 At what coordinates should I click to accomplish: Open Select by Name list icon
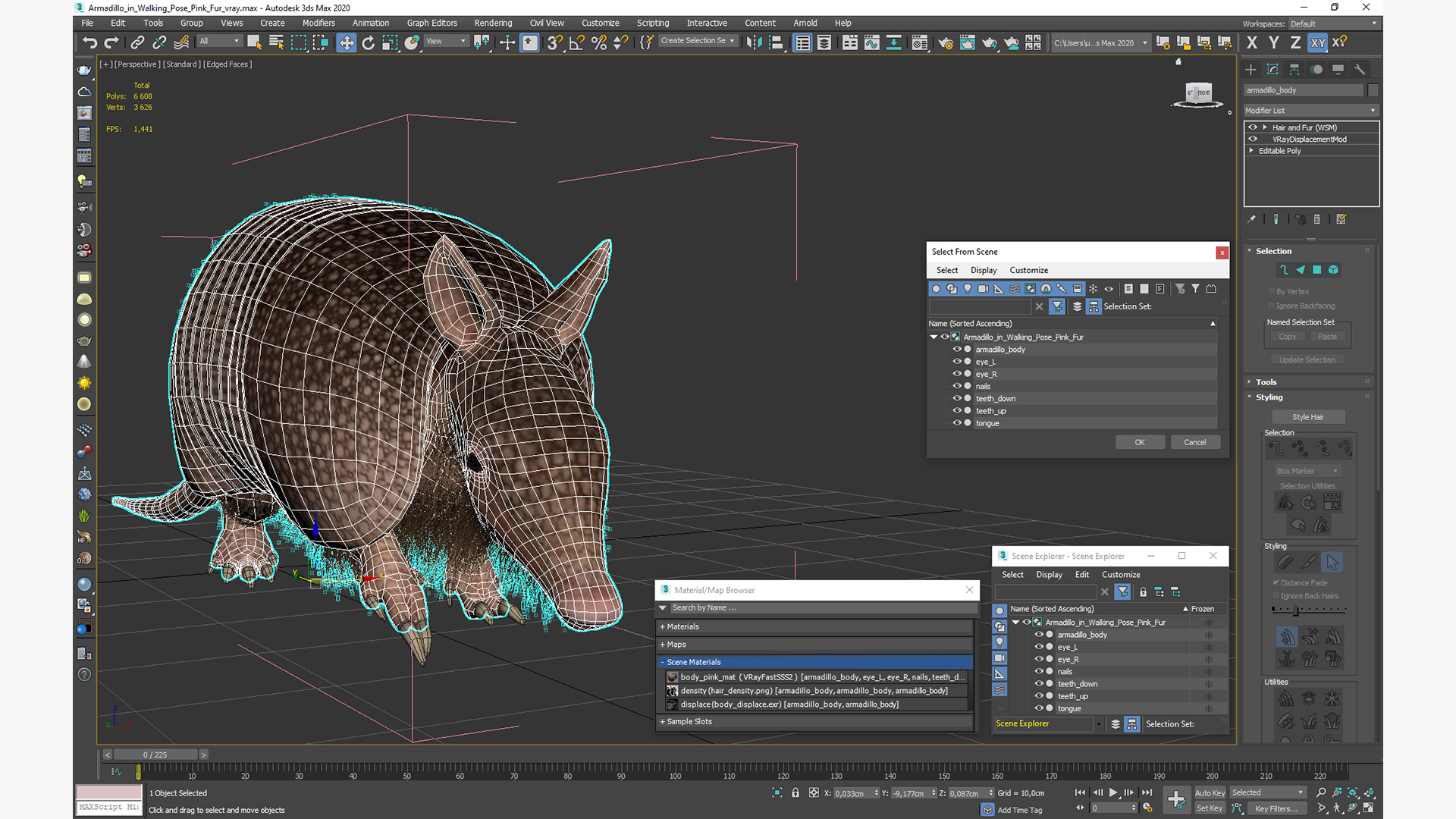click(x=276, y=42)
